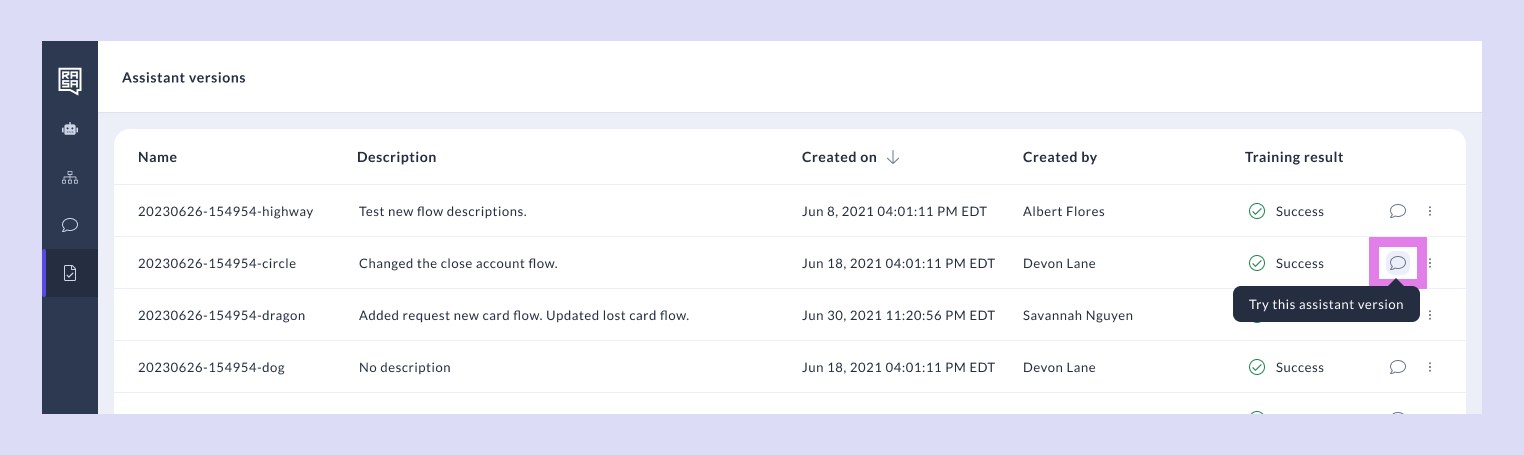The height and width of the screenshot is (455, 1524).
Task: Click the Description column header
Action: tap(396, 157)
